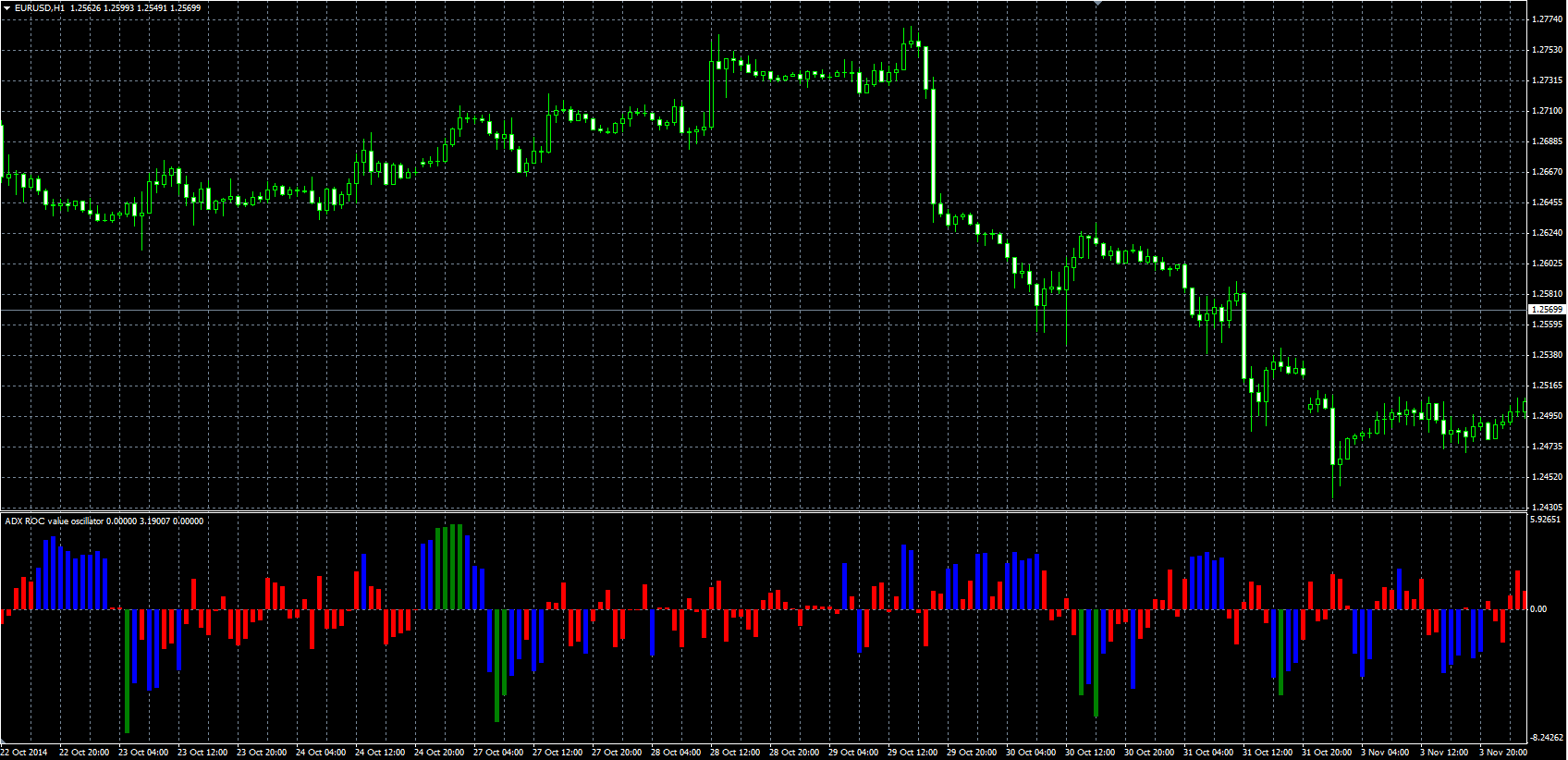
Task: Click the oscillator zero level label 0.00
Action: pyautogui.click(x=1538, y=609)
